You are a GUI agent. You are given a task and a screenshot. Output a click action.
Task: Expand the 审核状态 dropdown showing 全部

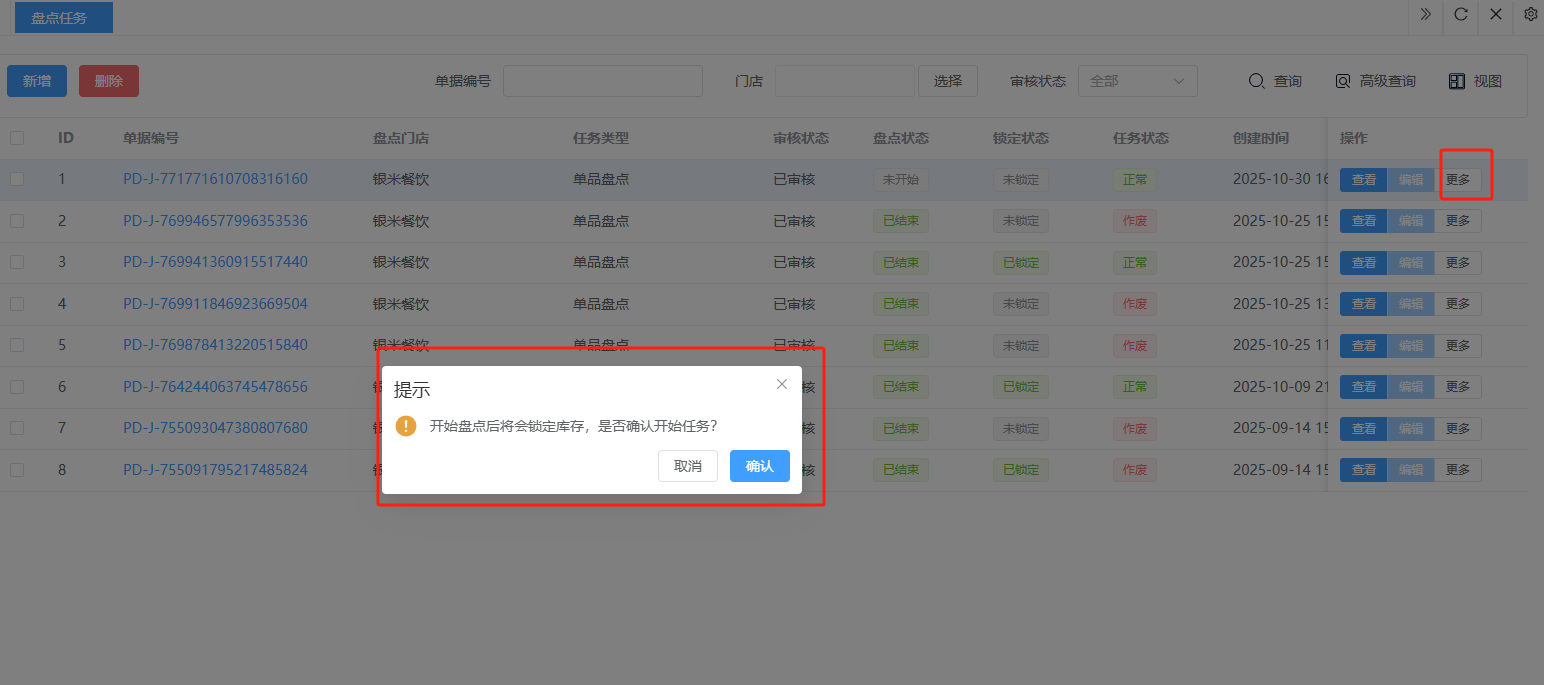[x=1137, y=81]
